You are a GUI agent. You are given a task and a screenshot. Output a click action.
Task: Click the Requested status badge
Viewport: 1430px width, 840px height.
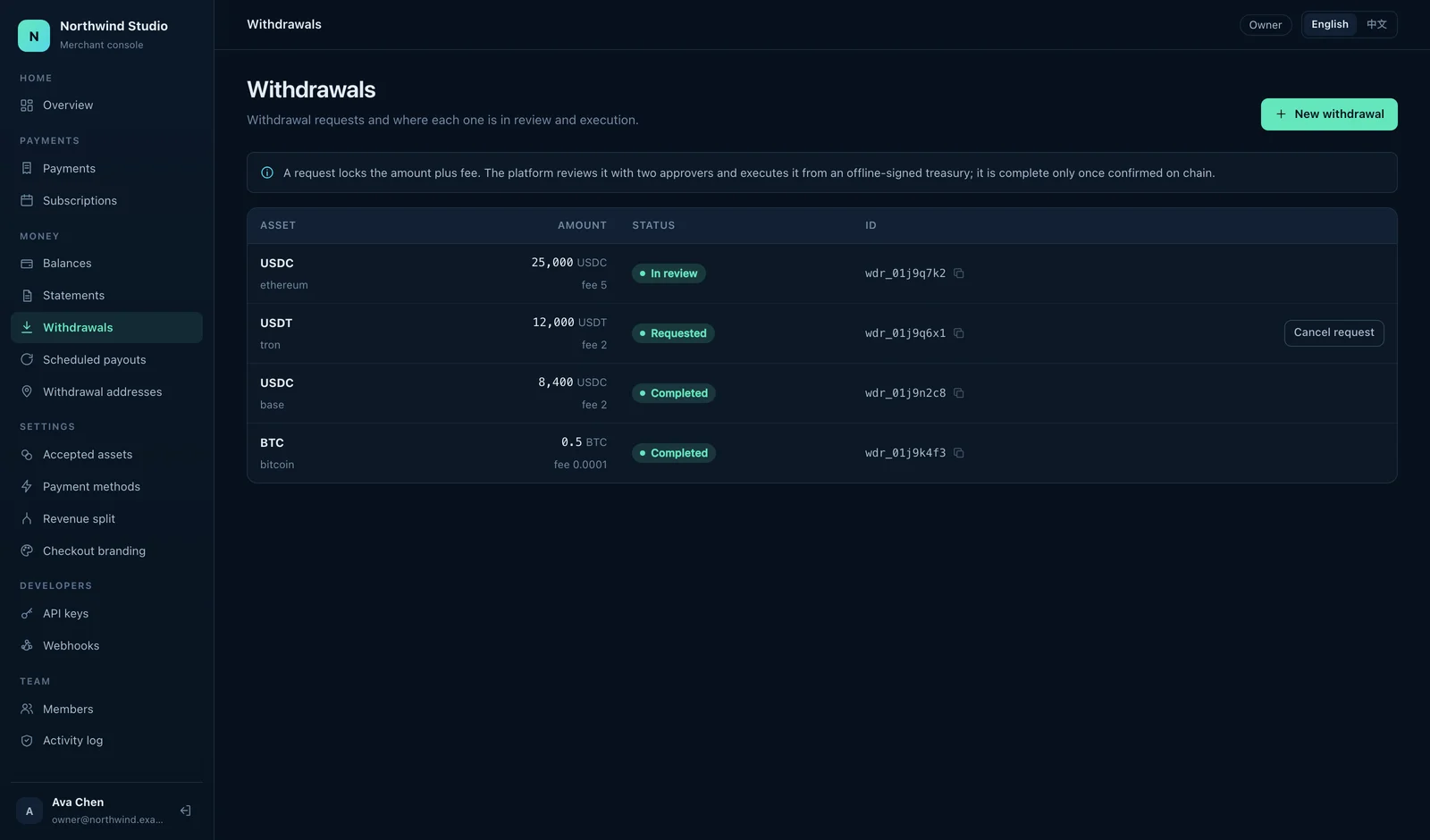[673, 333]
